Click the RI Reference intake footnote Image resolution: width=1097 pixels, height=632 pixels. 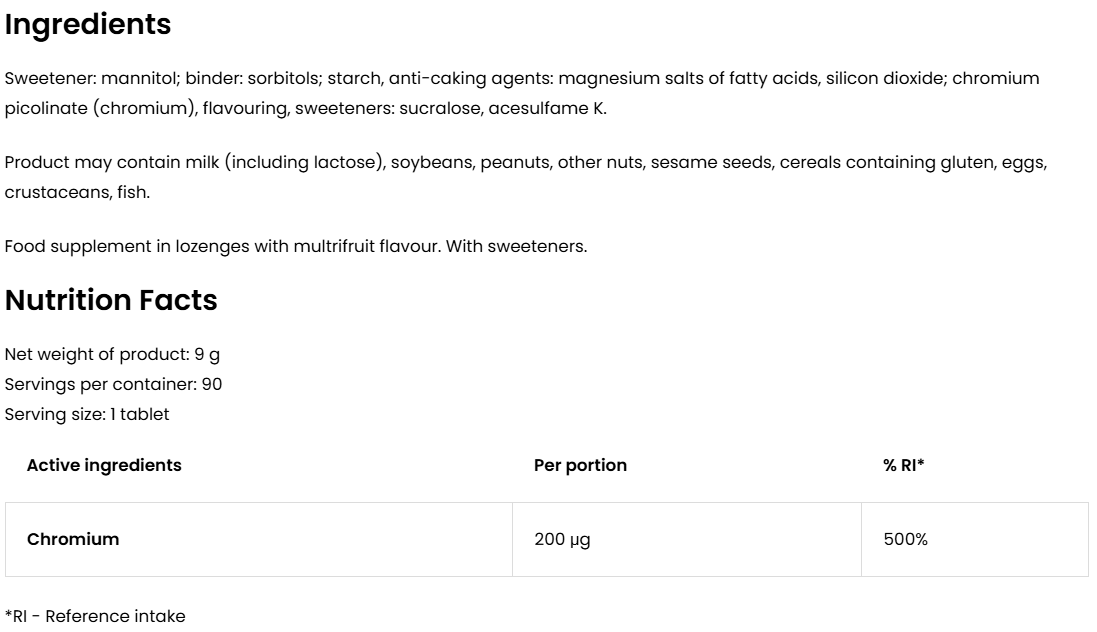[x=95, y=616]
